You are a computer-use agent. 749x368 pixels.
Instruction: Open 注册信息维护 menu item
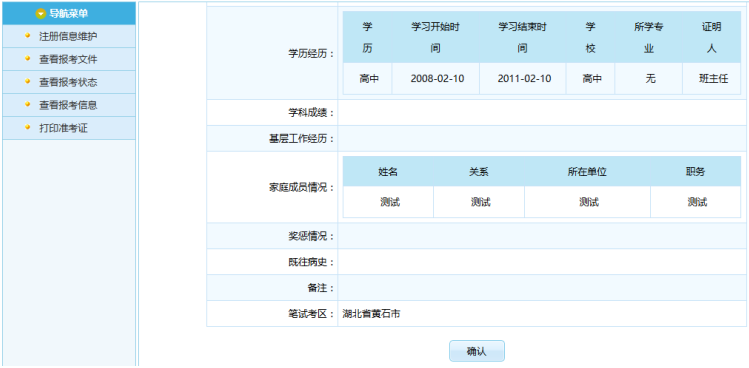coord(68,36)
